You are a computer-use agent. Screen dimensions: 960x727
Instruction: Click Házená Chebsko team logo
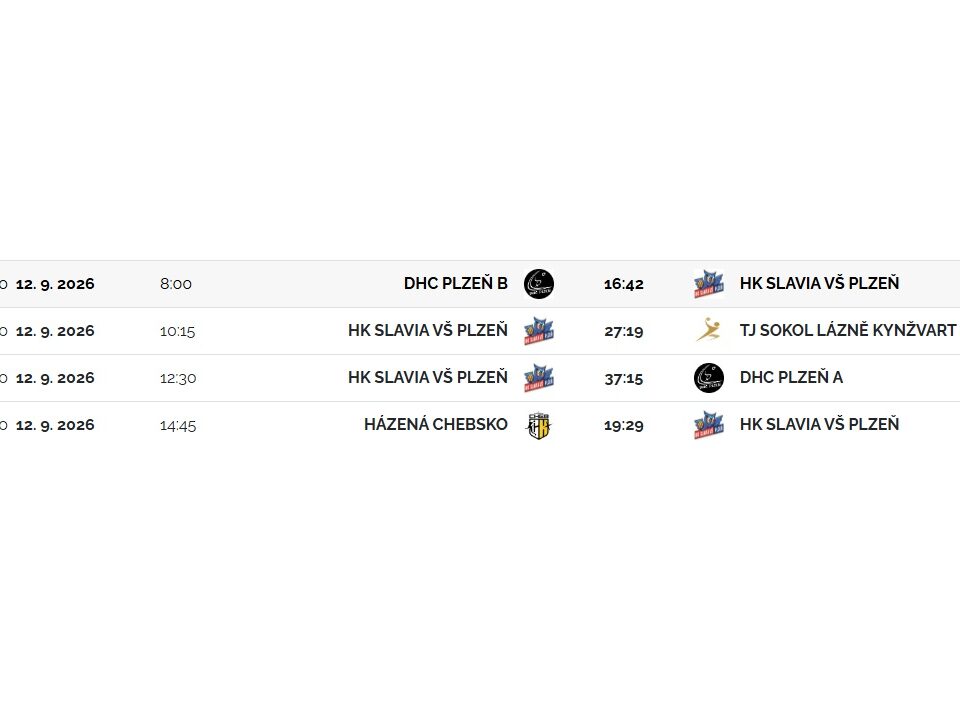(x=539, y=426)
